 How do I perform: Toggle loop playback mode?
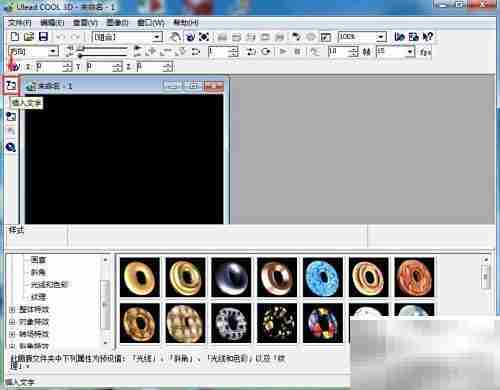(266, 52)
